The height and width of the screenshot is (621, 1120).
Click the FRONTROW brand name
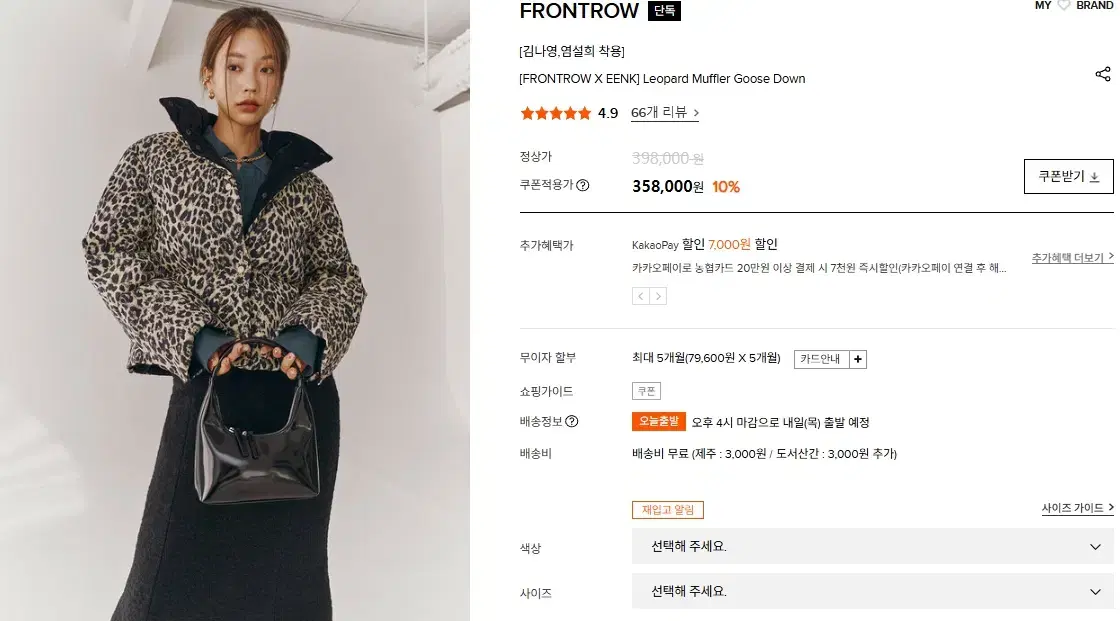click(579, 11)
